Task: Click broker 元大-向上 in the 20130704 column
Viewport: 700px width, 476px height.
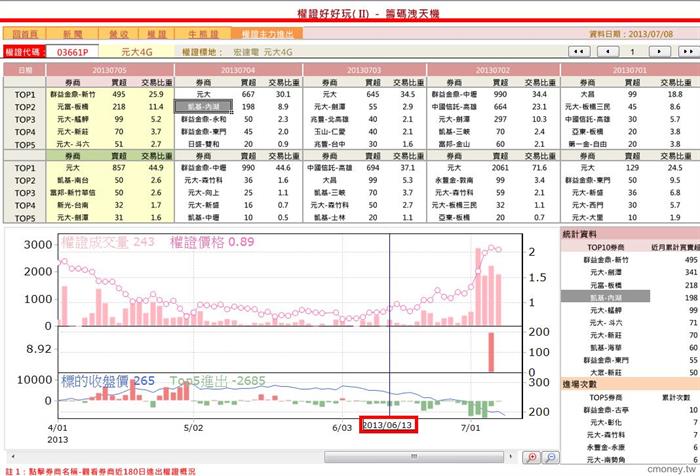Action: pos(203,193)
